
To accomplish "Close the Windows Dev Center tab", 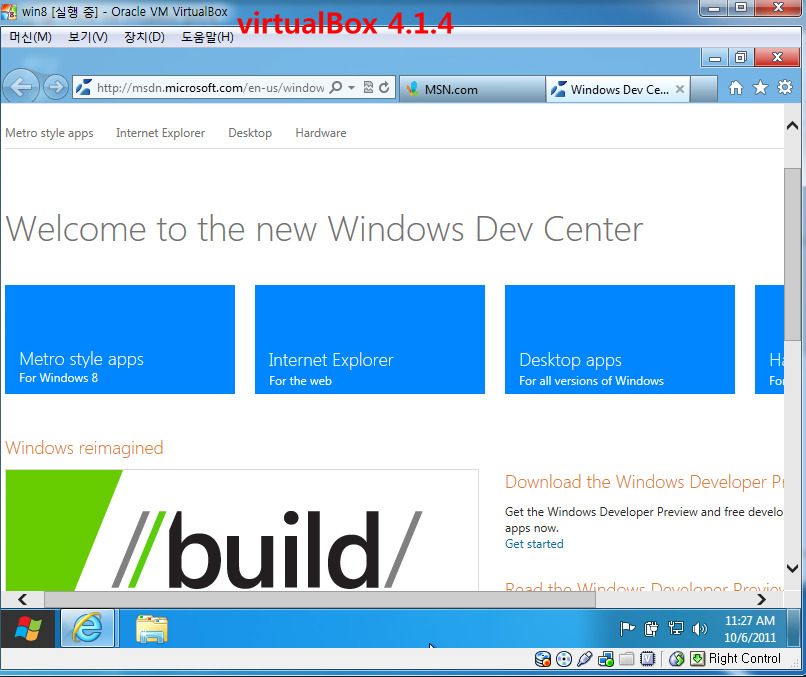I will [680, 89].
